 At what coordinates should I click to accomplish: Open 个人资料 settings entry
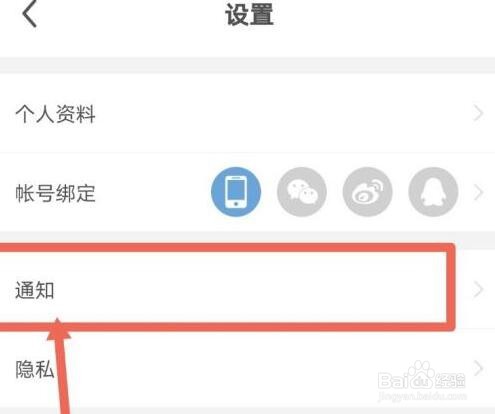point(247,113)
